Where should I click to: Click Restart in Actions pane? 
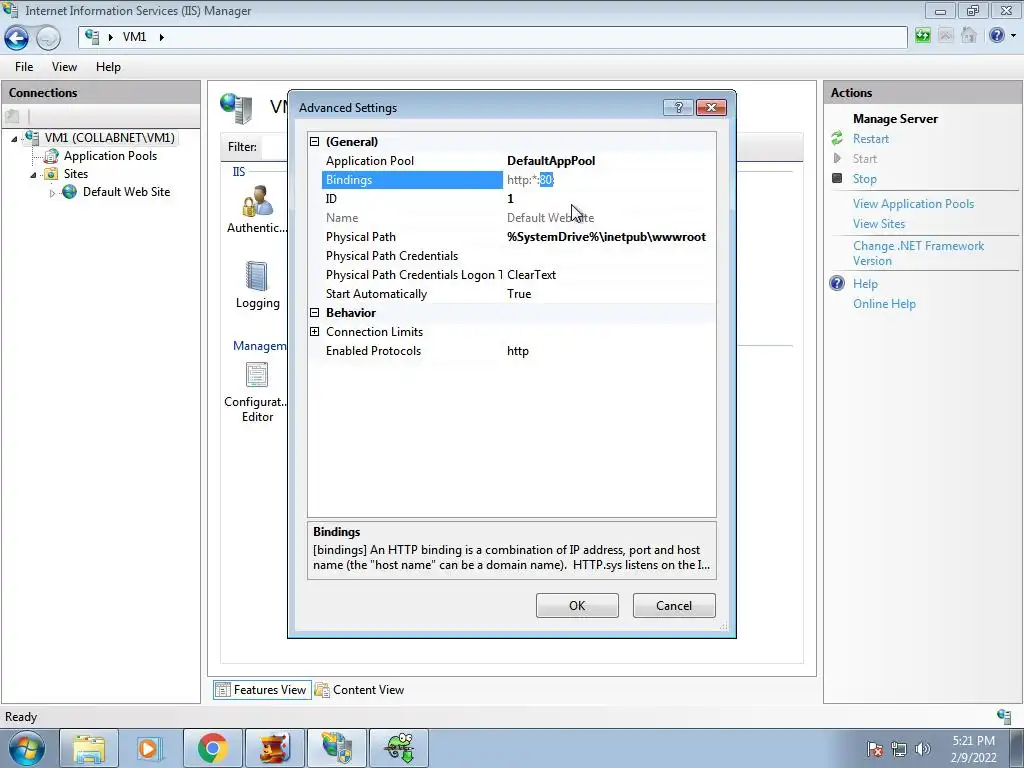(x=871, y=138)
